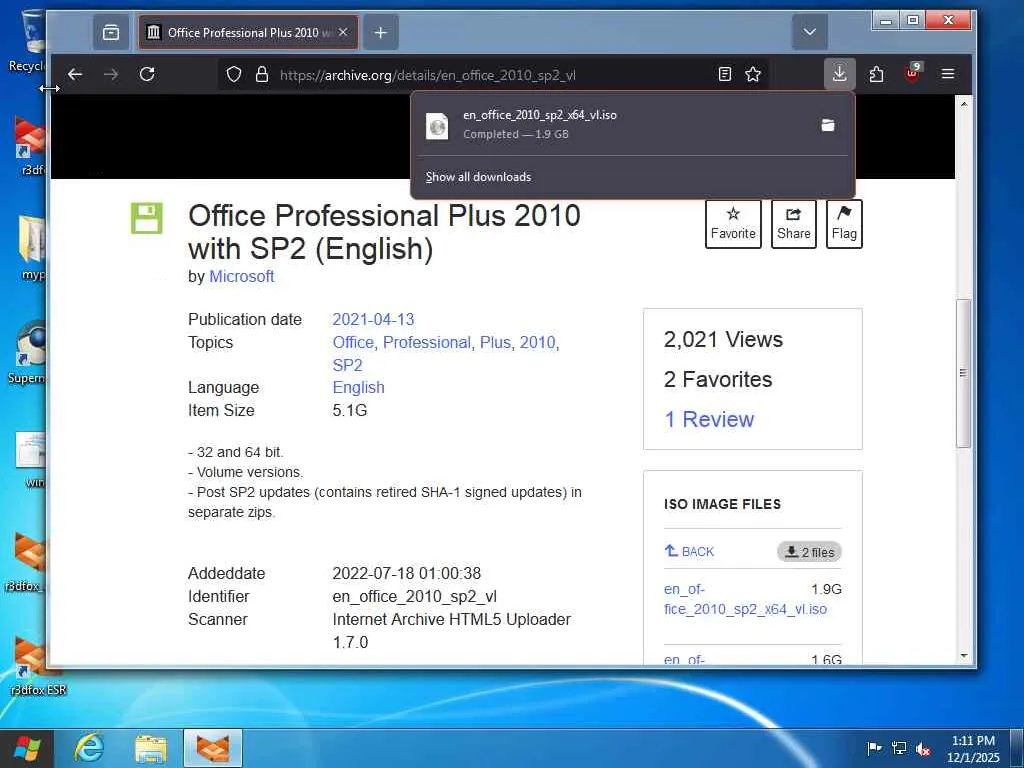Open the SP2 topic link
This screenshot has height=768, width=1024.
point(347,365)
